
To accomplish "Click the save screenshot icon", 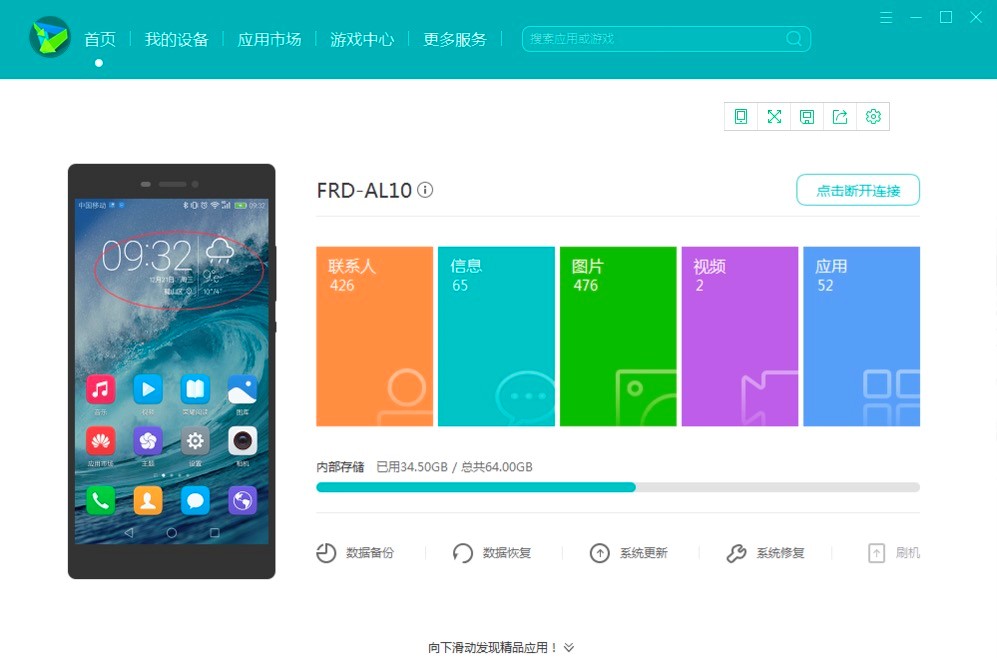I will pyautogui.click(x=806, y=116).
